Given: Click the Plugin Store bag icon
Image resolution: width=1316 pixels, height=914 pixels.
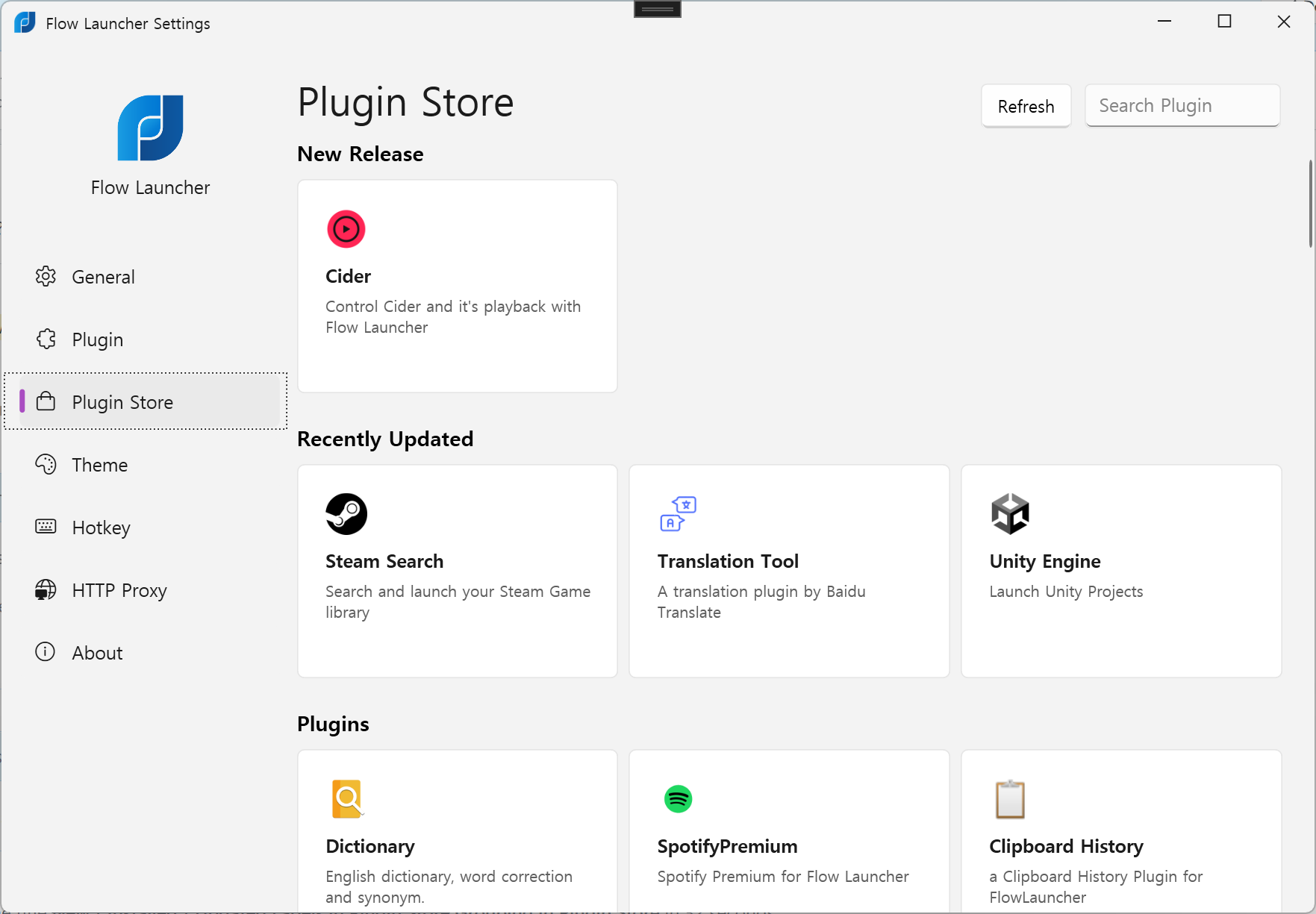Looking at the screenshot, I should (x=46, y=401).
